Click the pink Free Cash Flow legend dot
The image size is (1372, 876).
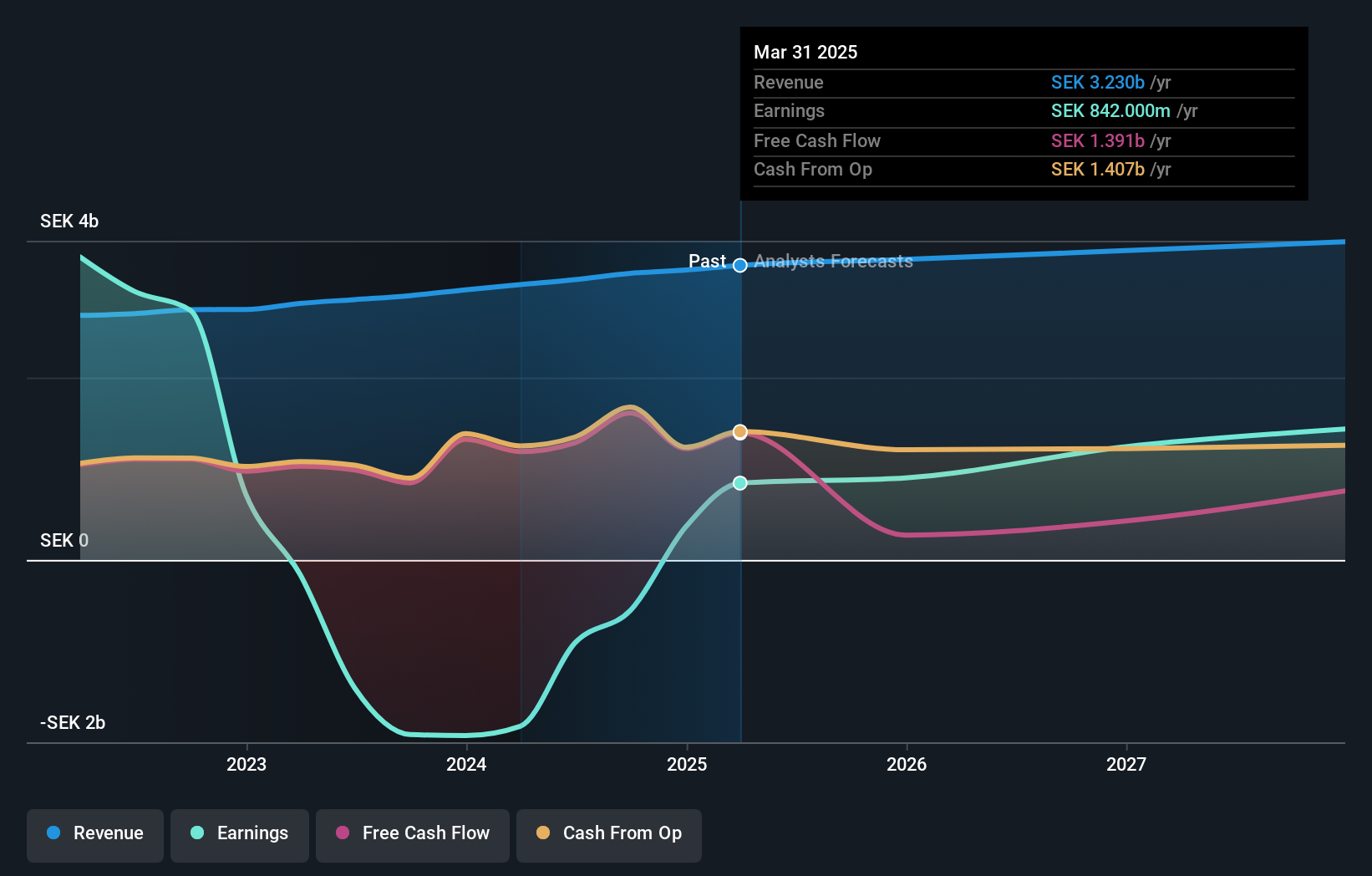click(343, 833)
